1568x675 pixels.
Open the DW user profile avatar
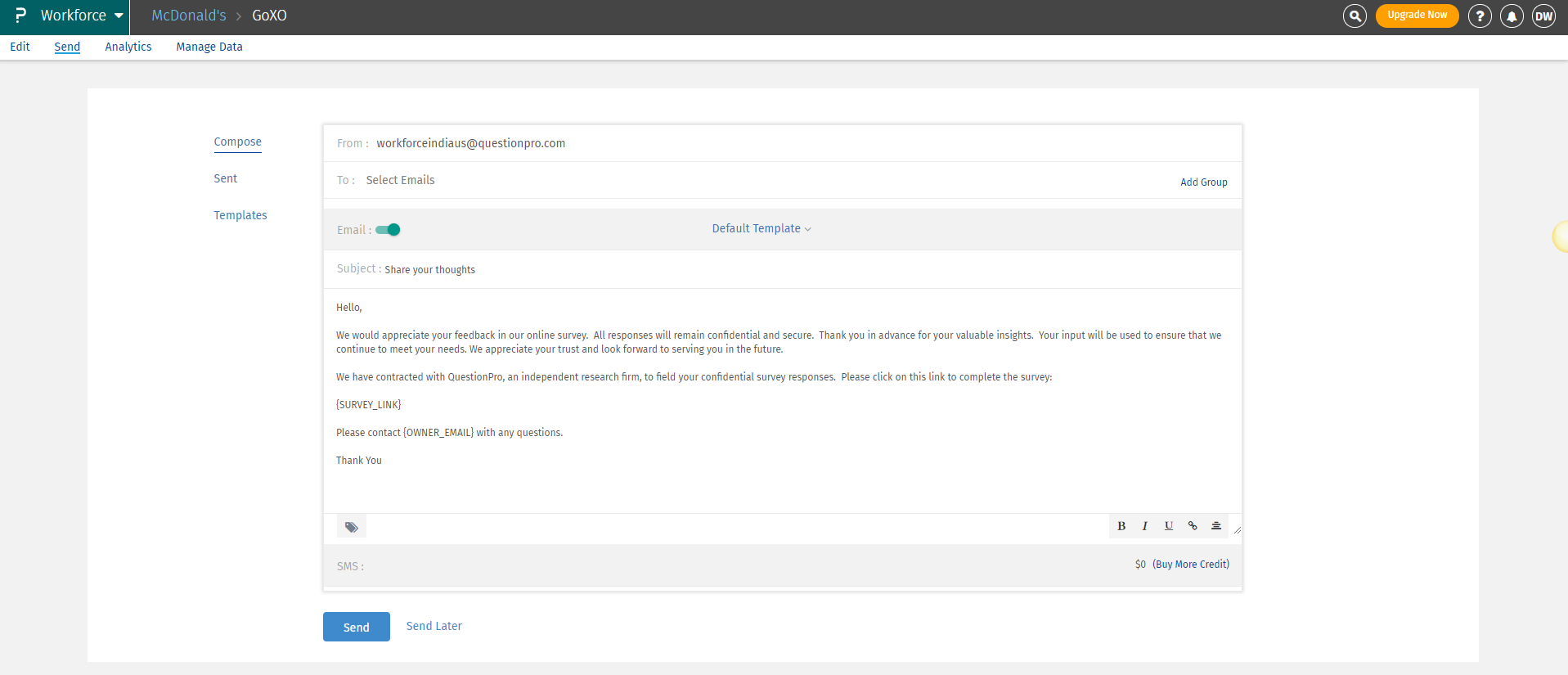pyautogui.click(x=1543, y=16)
